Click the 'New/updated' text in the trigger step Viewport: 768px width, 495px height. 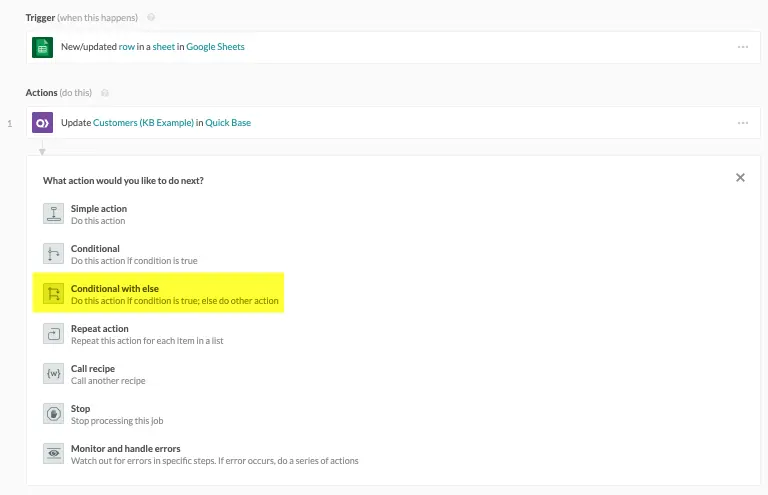tap(89, 47)
